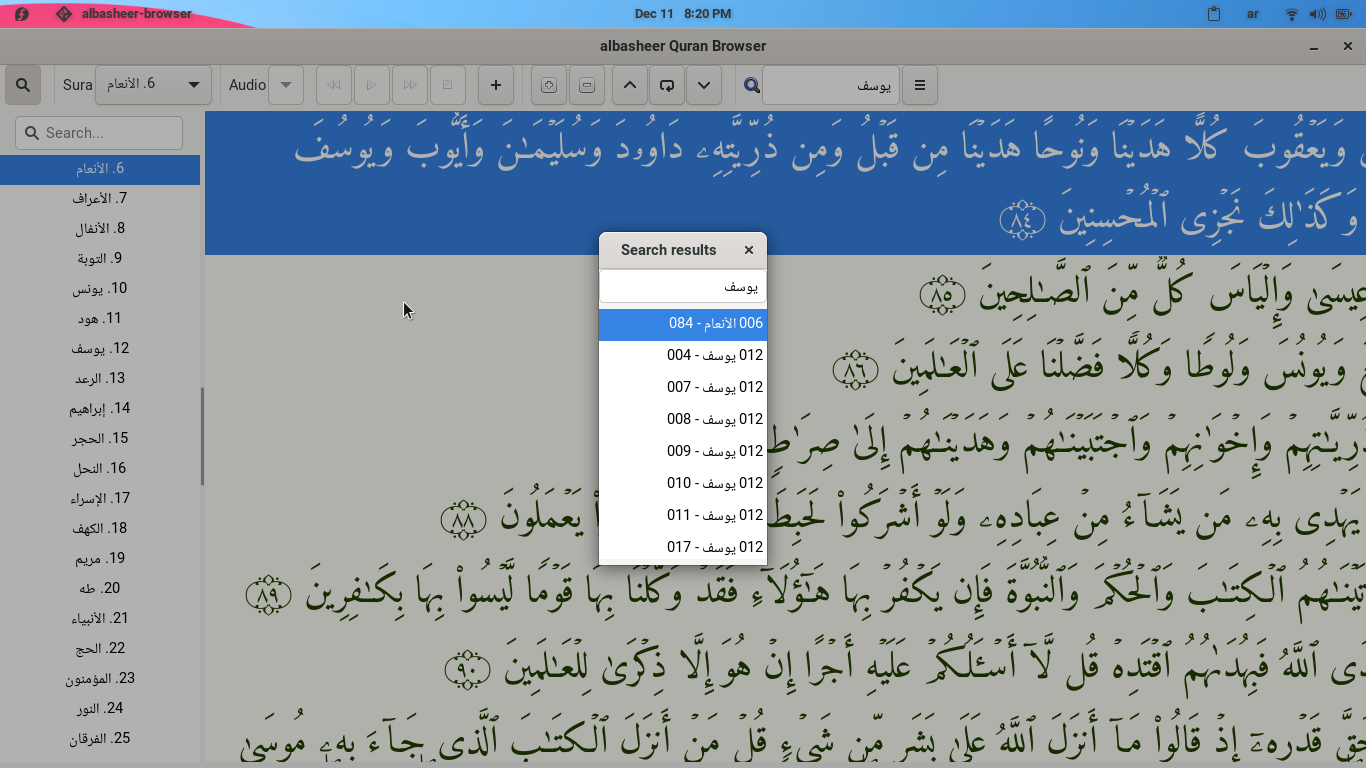Open the volume speaker tray icon
The width and height of the screenshot is (1366, 768).
(x=1317, y=14)
